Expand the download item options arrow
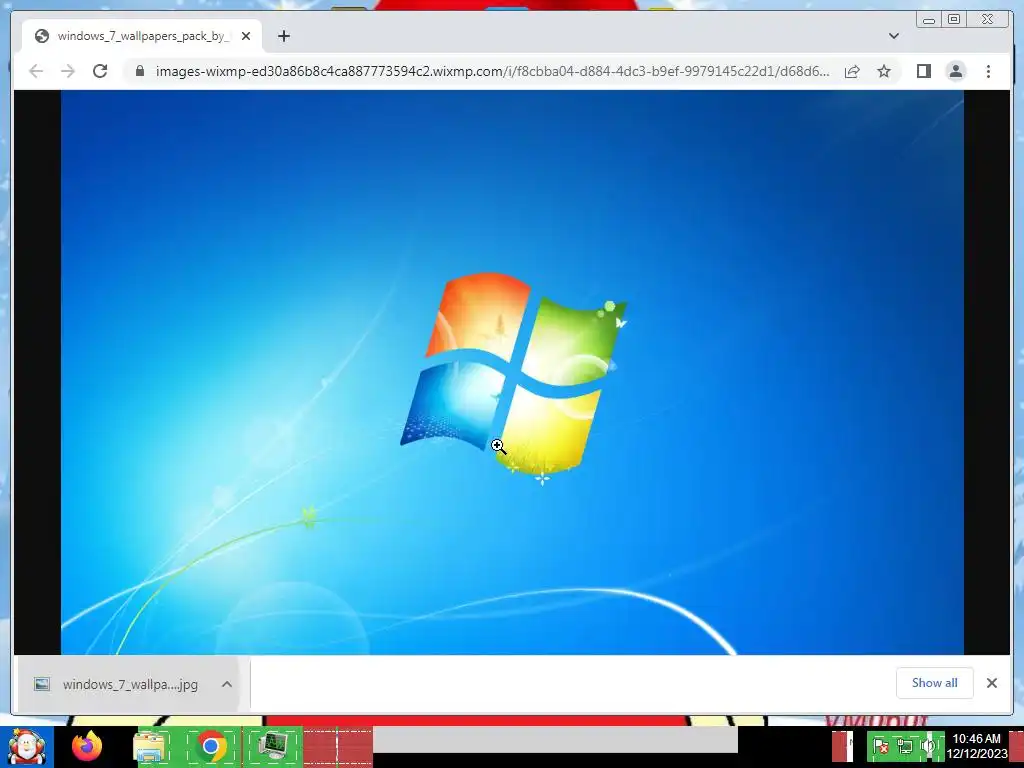Image resolution: width=1024 pixels, height=768 pixels. coord(227,684)
